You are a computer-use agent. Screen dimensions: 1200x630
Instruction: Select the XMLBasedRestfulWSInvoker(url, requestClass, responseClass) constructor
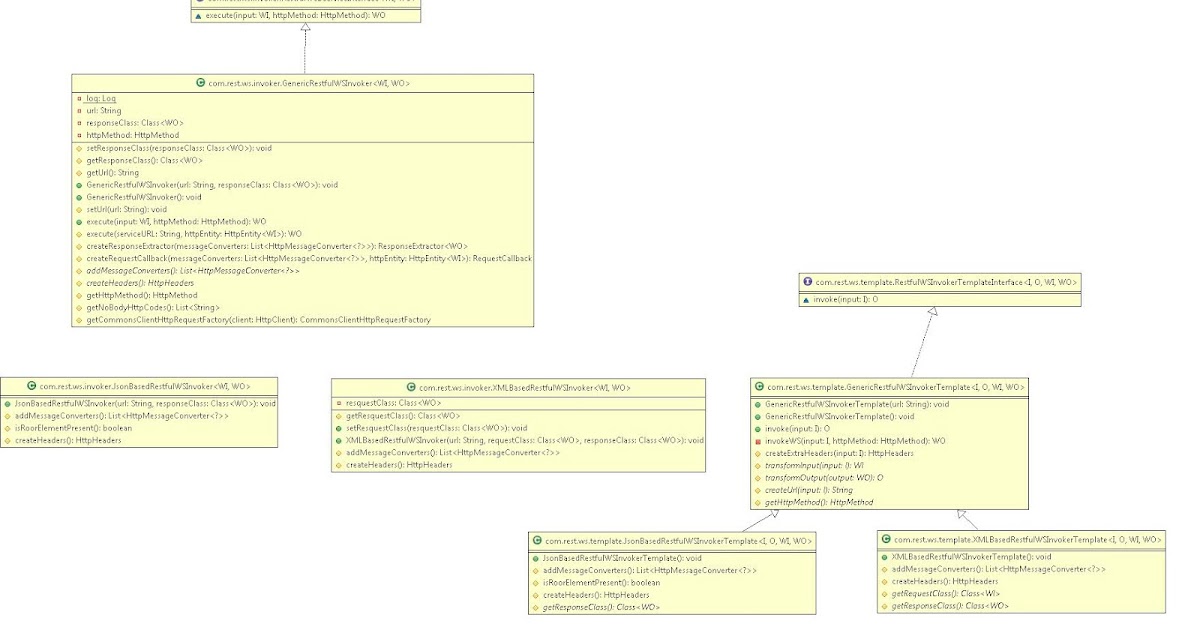point(525,440)
